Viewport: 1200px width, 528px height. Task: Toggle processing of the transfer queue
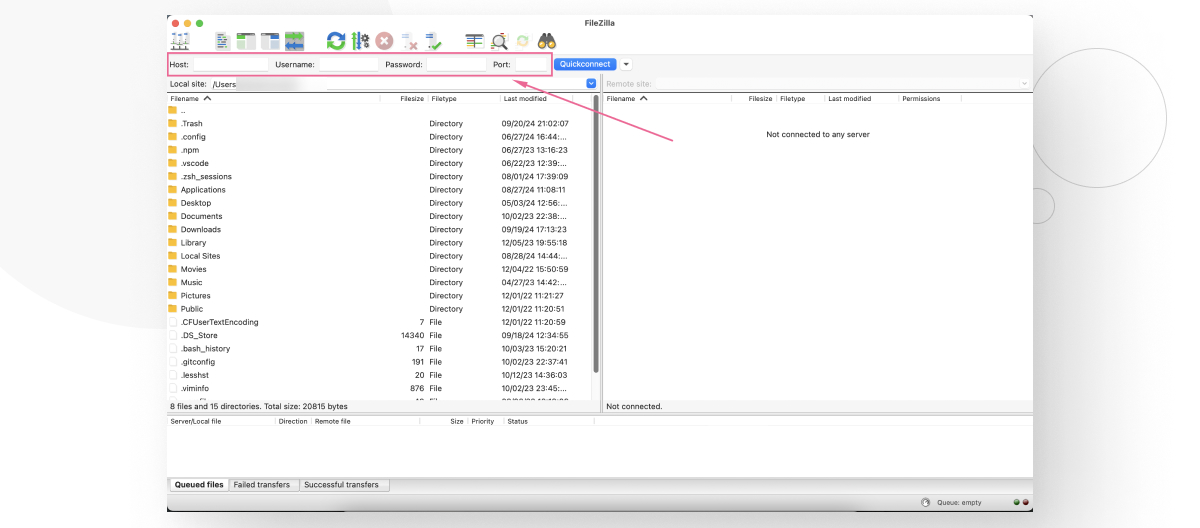click(x=361, y=41)
